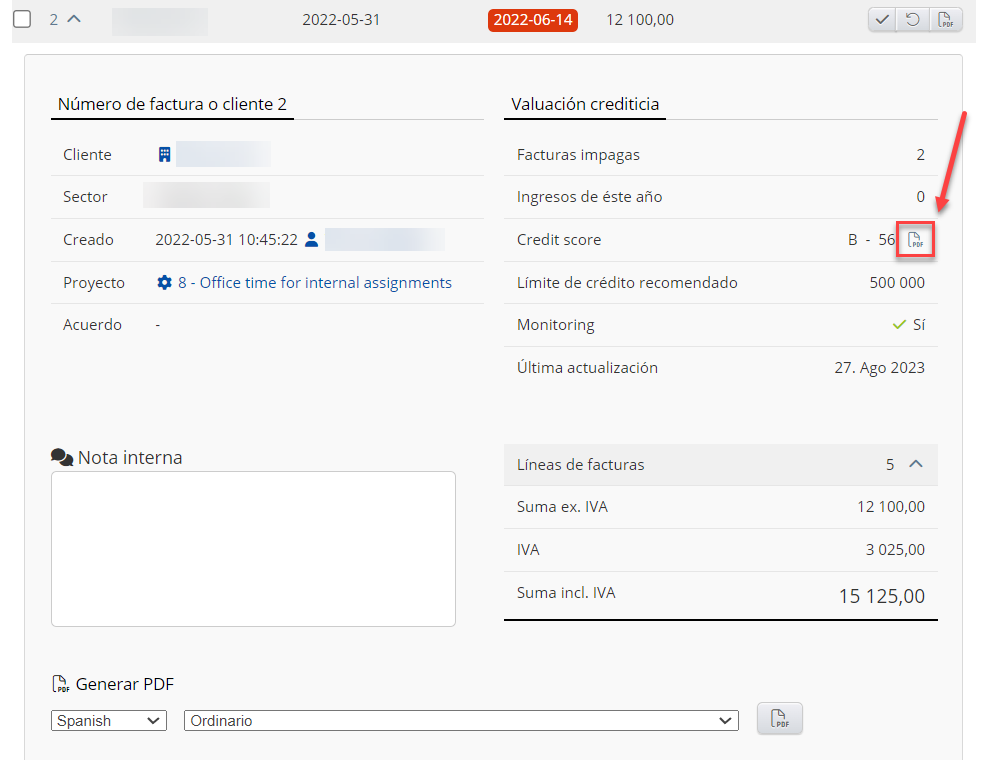Open the PDF icon in the invoice row header
The width and height of the screenshot is (981, 760).
[942, 20]
